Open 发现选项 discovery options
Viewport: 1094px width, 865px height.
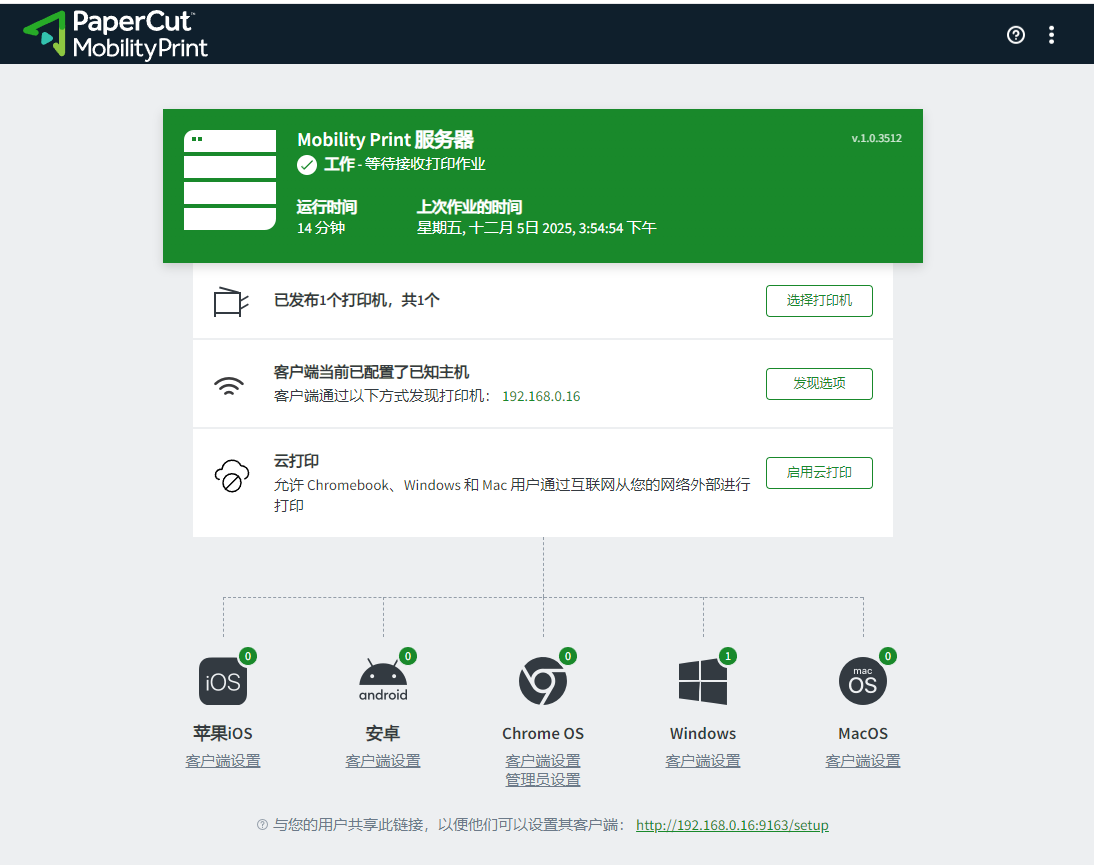tap(819, 384)
